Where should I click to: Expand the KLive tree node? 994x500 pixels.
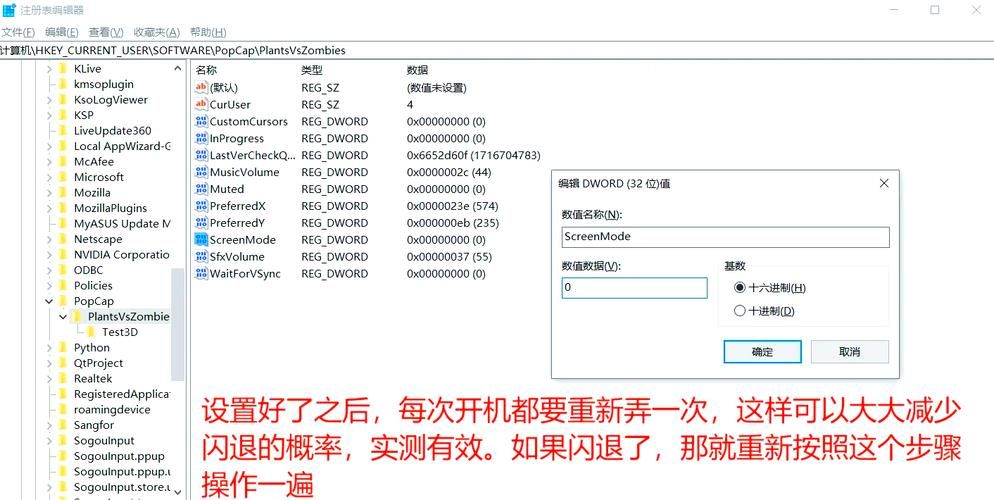tap(49, 68)
